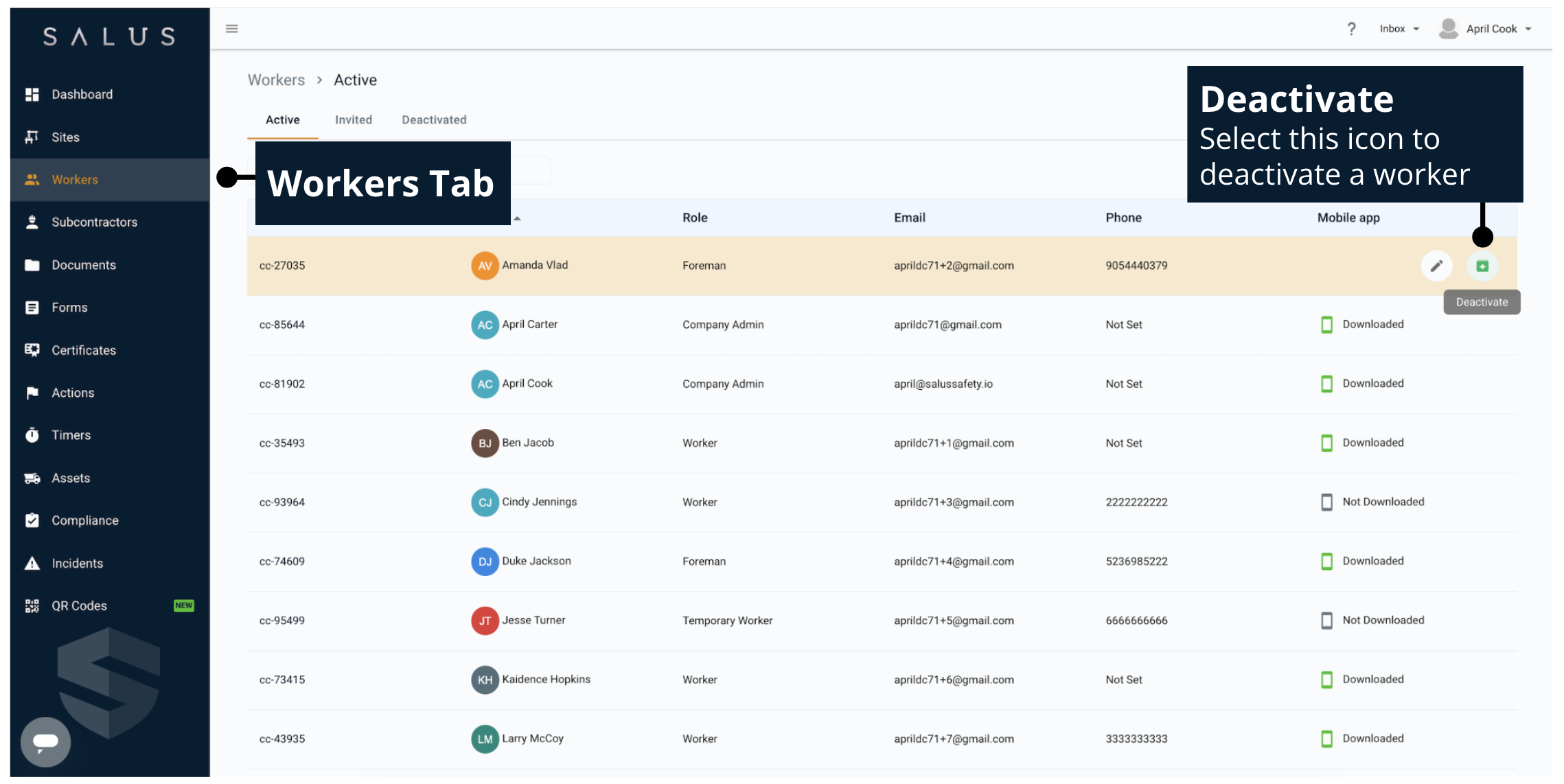Open QR Codes in the sidebar

pos(79,606)
